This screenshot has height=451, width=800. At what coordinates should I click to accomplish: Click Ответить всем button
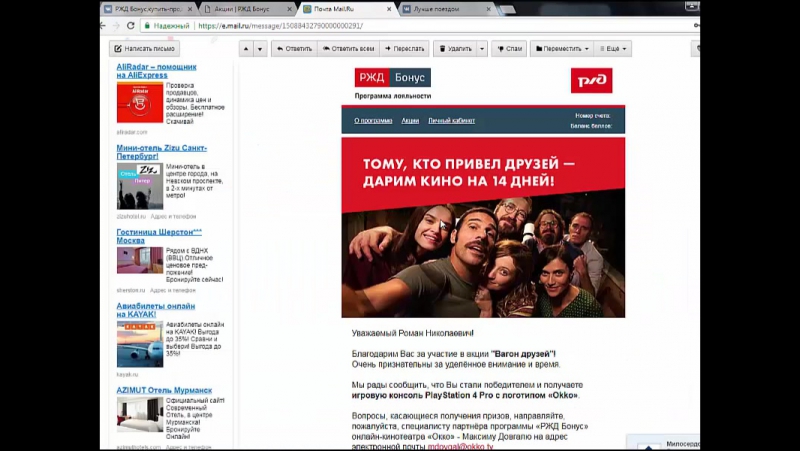pyautogui.click(x=348, y=48)
